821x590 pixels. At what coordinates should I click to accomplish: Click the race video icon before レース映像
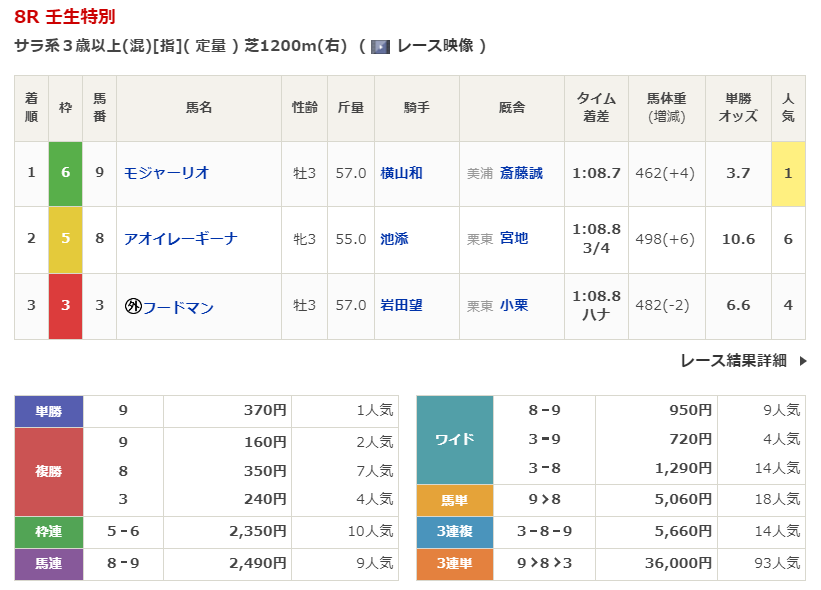(380, 46)
